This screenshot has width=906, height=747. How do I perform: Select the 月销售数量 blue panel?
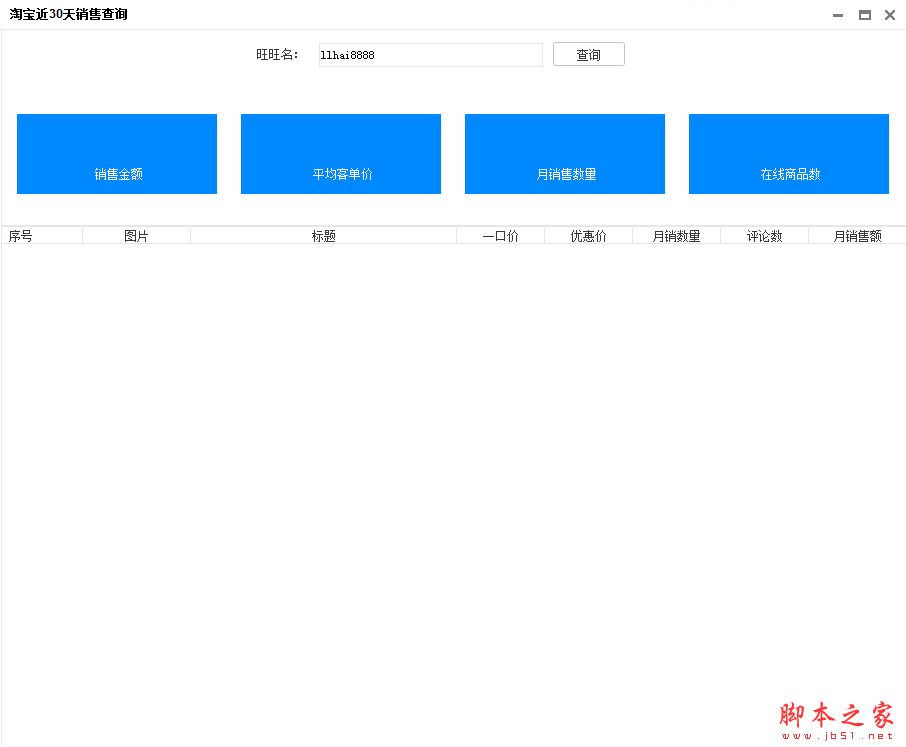tap(564, 153)
